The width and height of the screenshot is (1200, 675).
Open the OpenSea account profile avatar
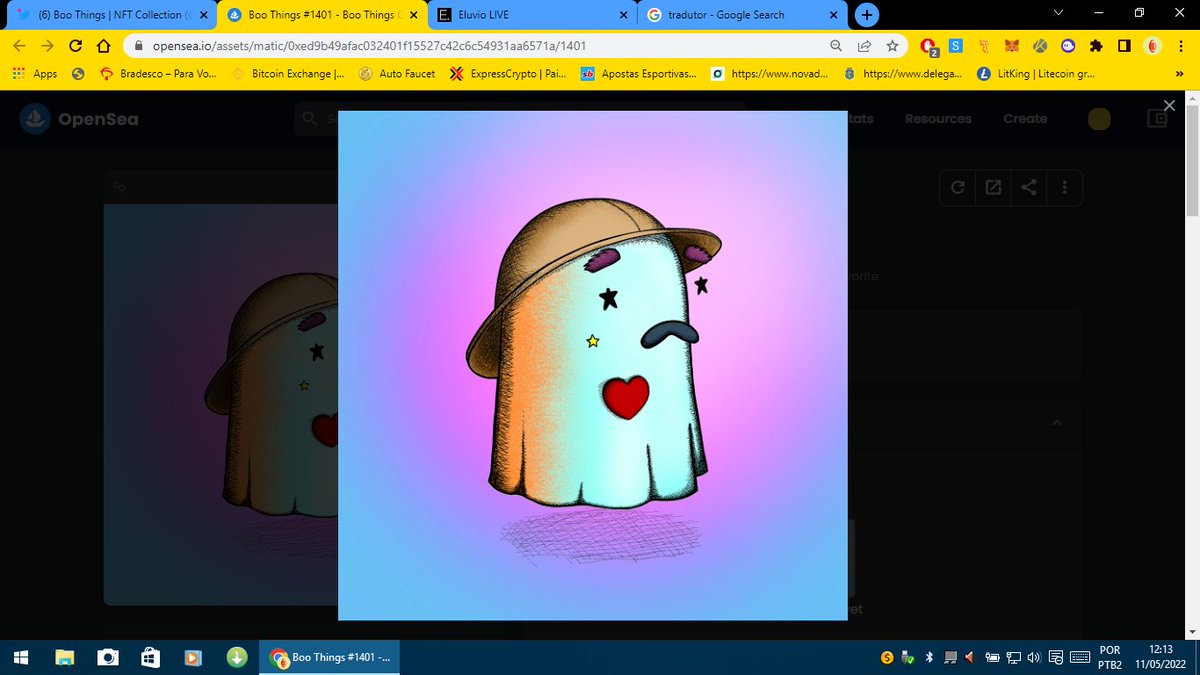pos(1100,119)
